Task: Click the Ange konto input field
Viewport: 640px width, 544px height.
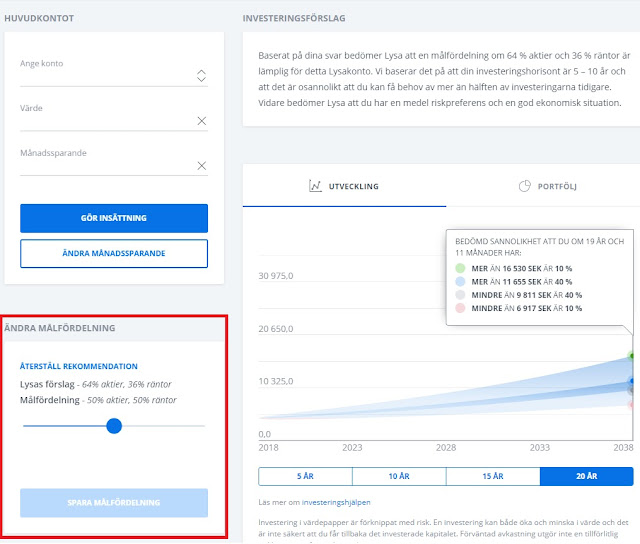Action: tap(114, 71)
